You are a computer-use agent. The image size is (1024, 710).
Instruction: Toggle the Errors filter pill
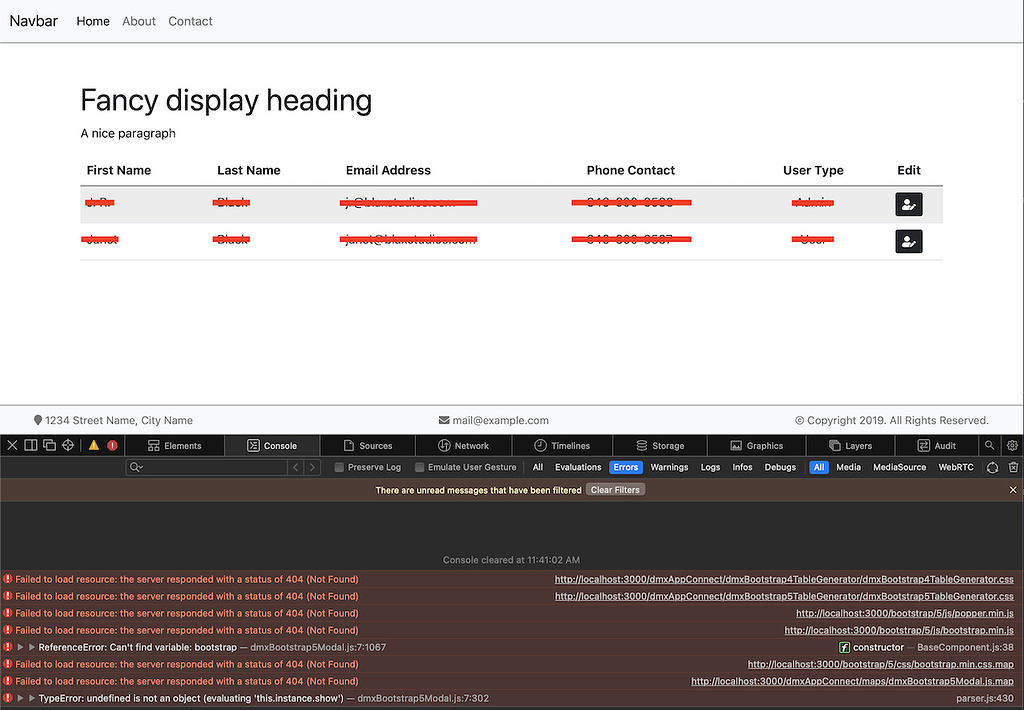pos(625,467)
